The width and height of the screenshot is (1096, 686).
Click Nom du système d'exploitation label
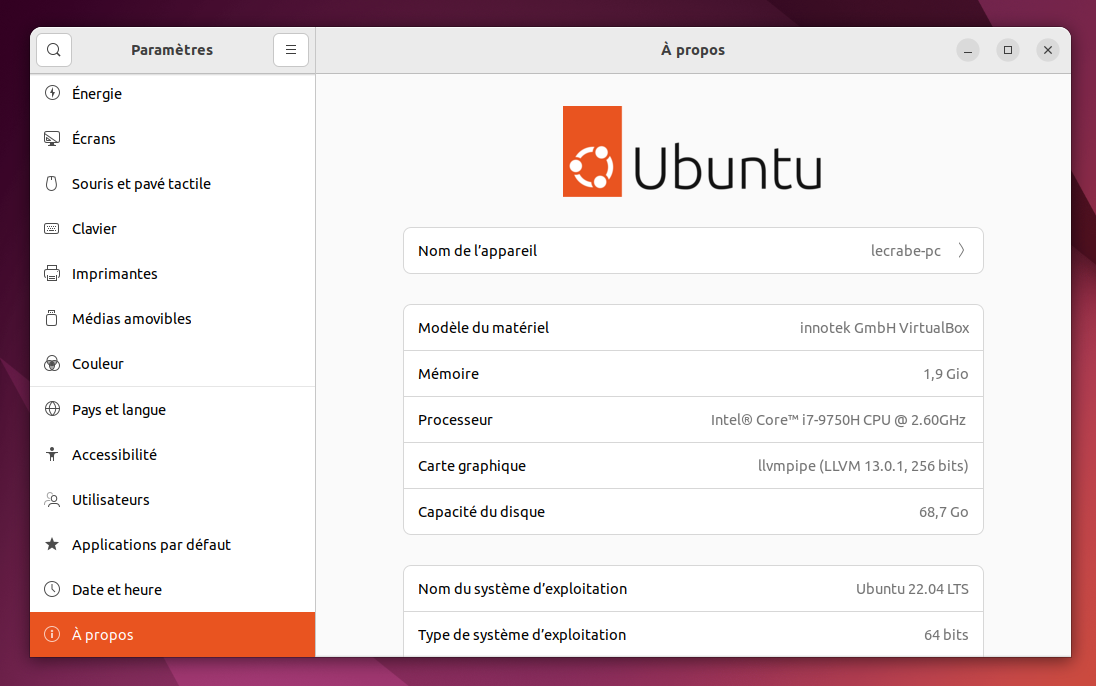click(x=522, y=589)
